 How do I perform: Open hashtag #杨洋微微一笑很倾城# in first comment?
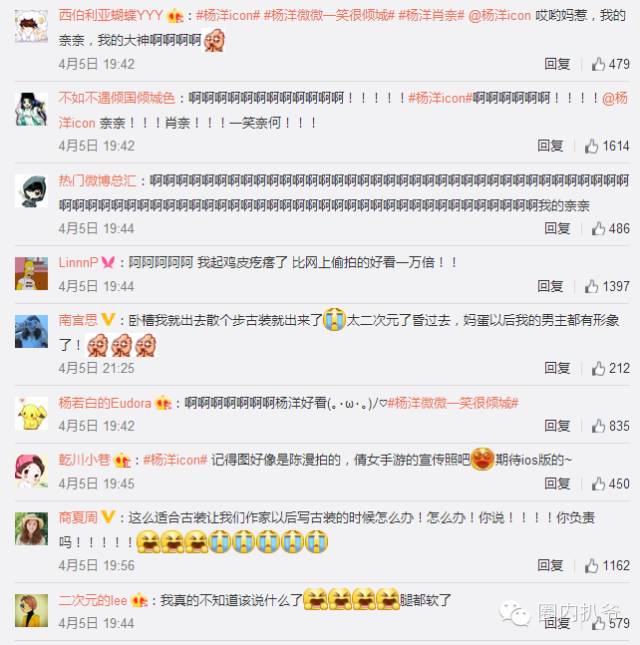pos(329,16)
